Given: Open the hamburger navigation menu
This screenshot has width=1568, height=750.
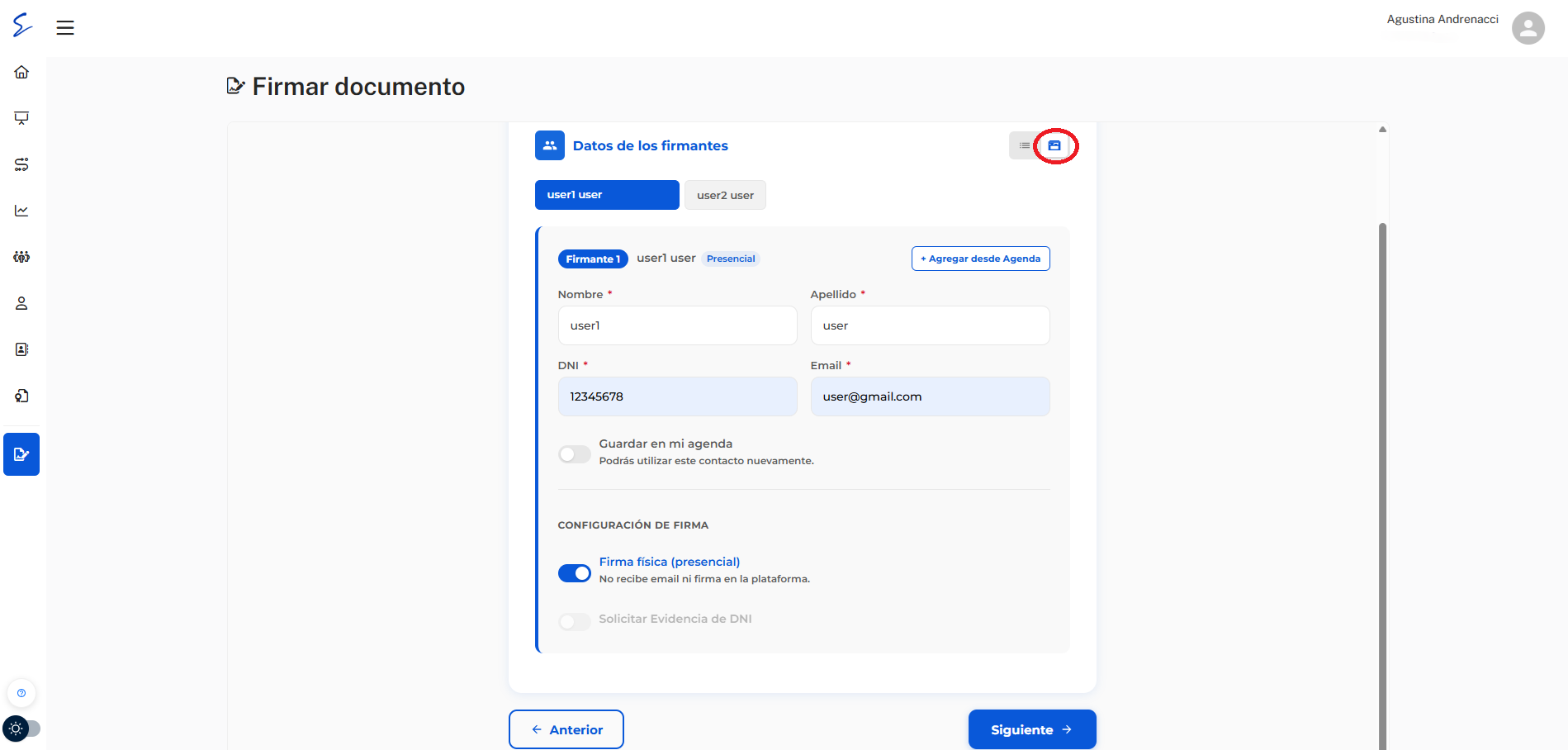Looking at the screenshot, I should (x=65, y=28).
